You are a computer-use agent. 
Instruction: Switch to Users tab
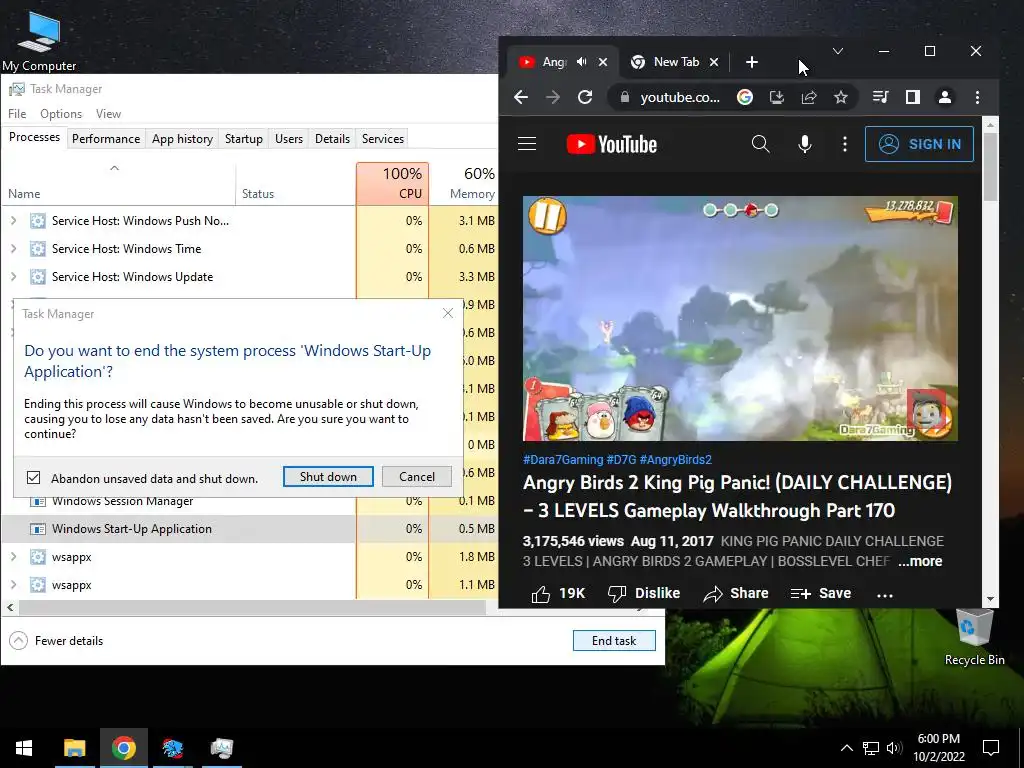pyautogui.click(x=289, y=138)
